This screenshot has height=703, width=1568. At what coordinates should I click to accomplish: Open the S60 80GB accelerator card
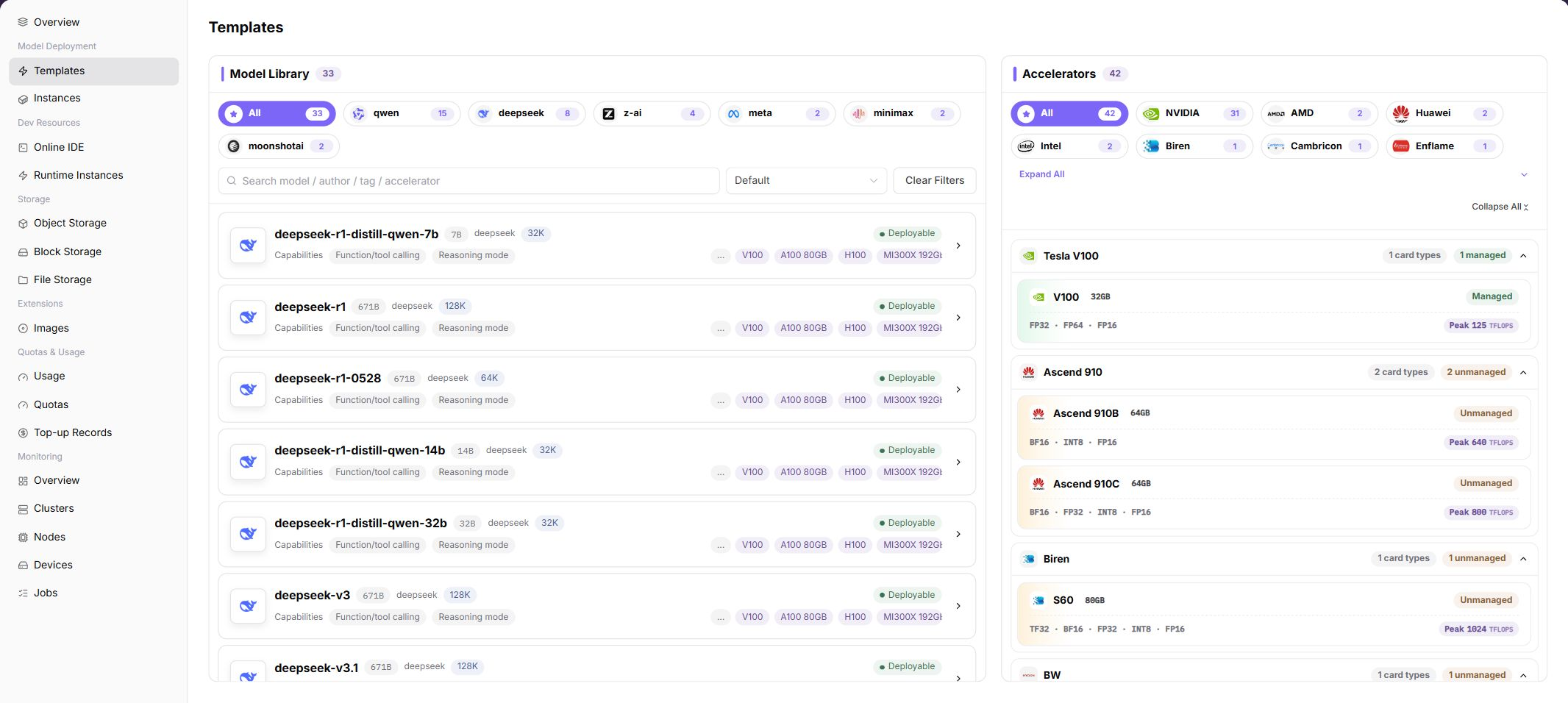pyautogui.click(x=1274, y=615)
